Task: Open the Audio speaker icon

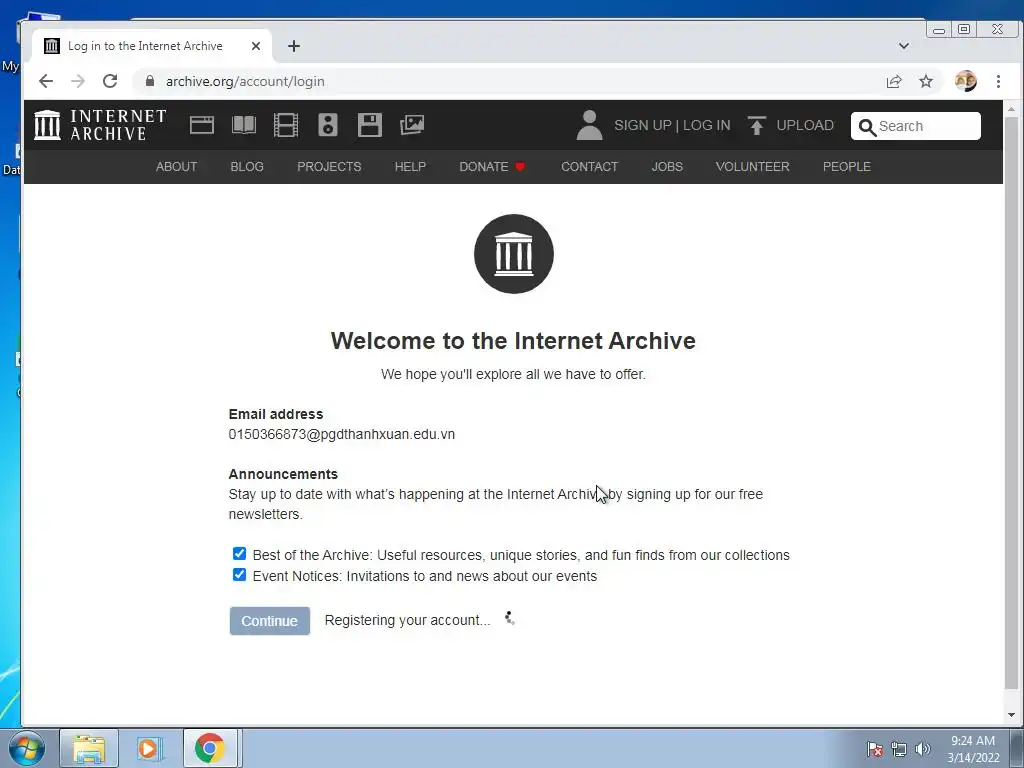Action: coord(328,125)
